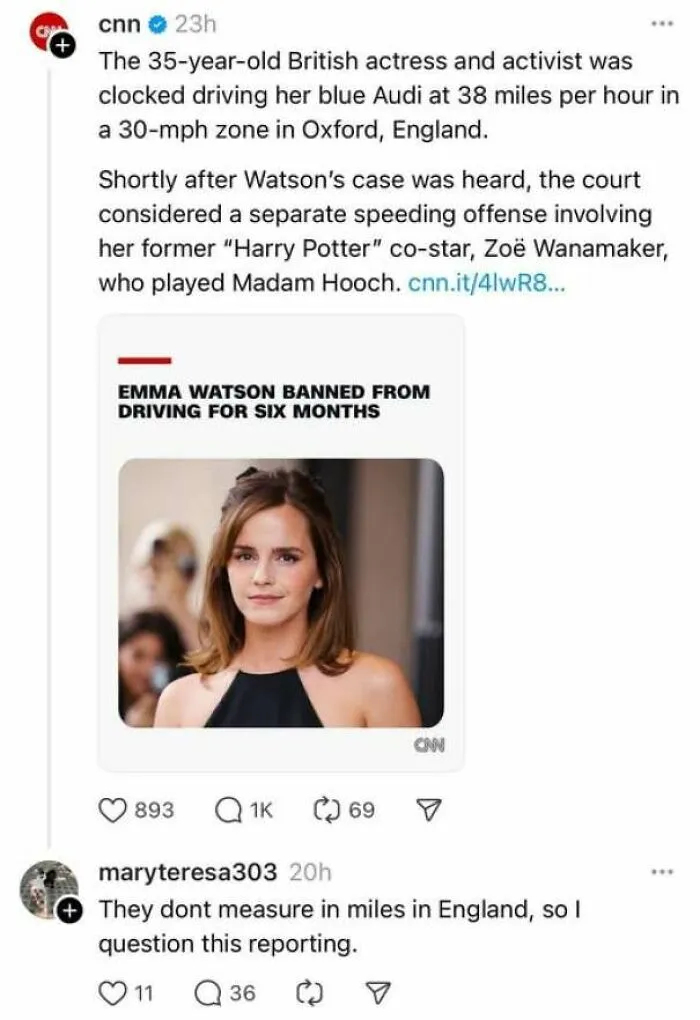Open maryteresa303's profile from username
The image size is (700, 1020).
[187, 872]
